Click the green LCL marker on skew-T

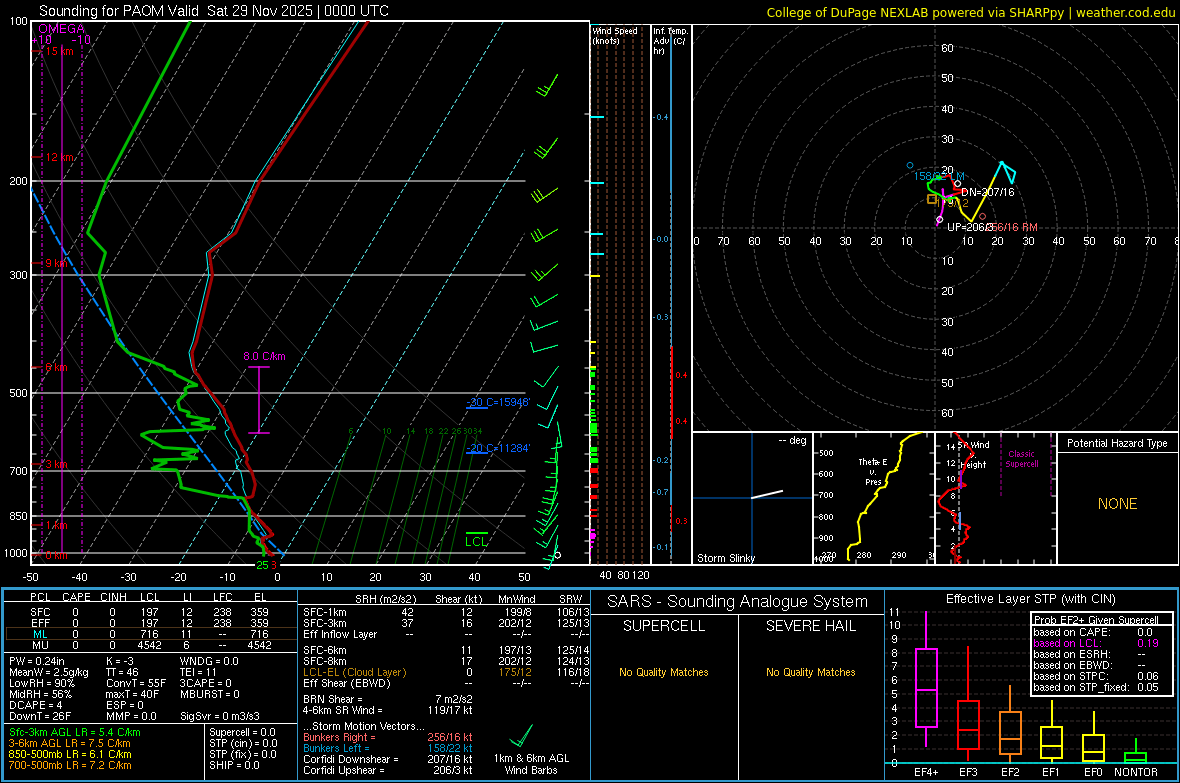pos(476,541)
